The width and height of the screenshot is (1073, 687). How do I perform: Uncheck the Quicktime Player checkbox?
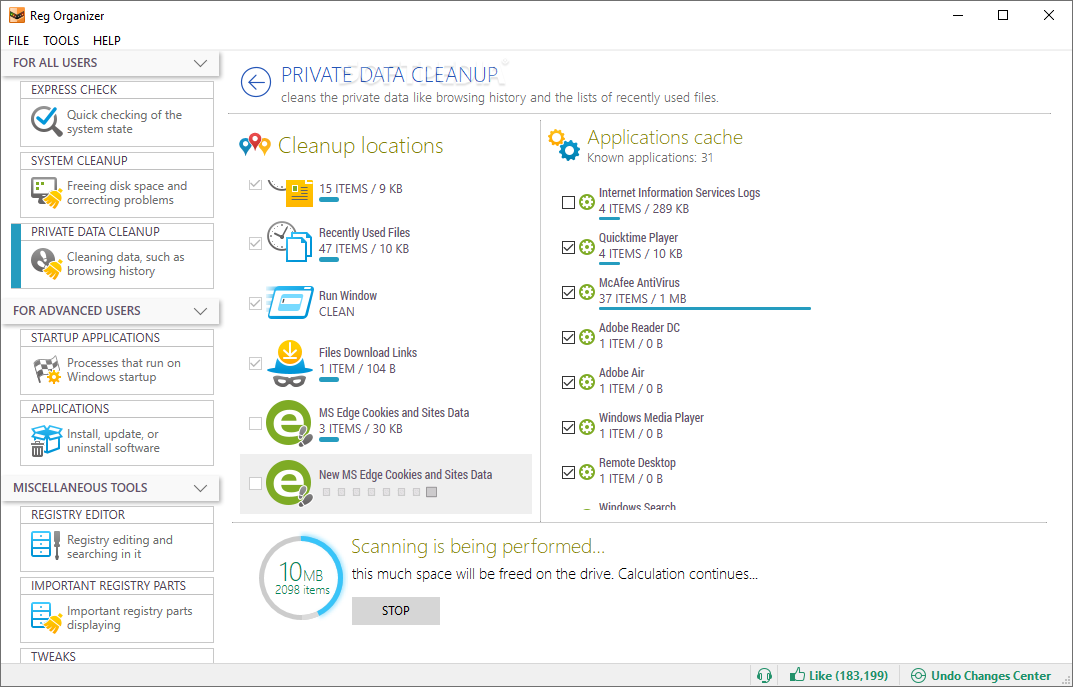click(x=568, y=248)
